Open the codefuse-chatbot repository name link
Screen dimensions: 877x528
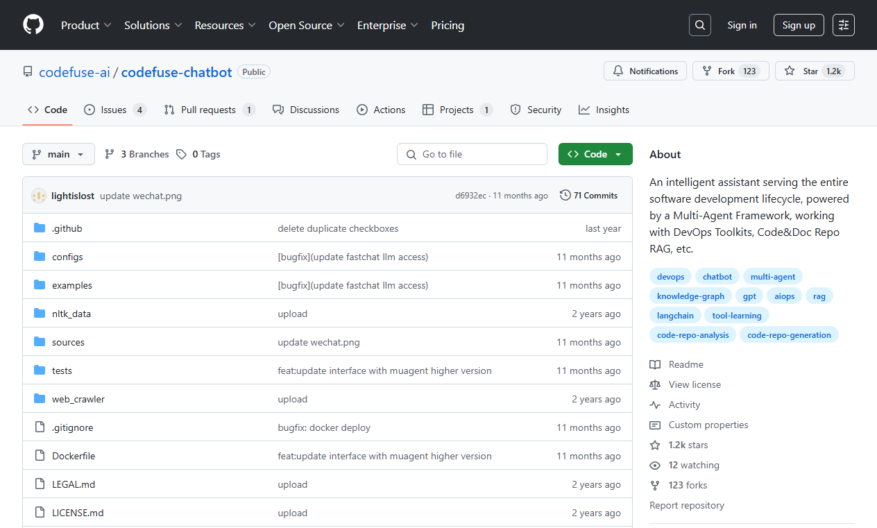click(x=176, y=72)
